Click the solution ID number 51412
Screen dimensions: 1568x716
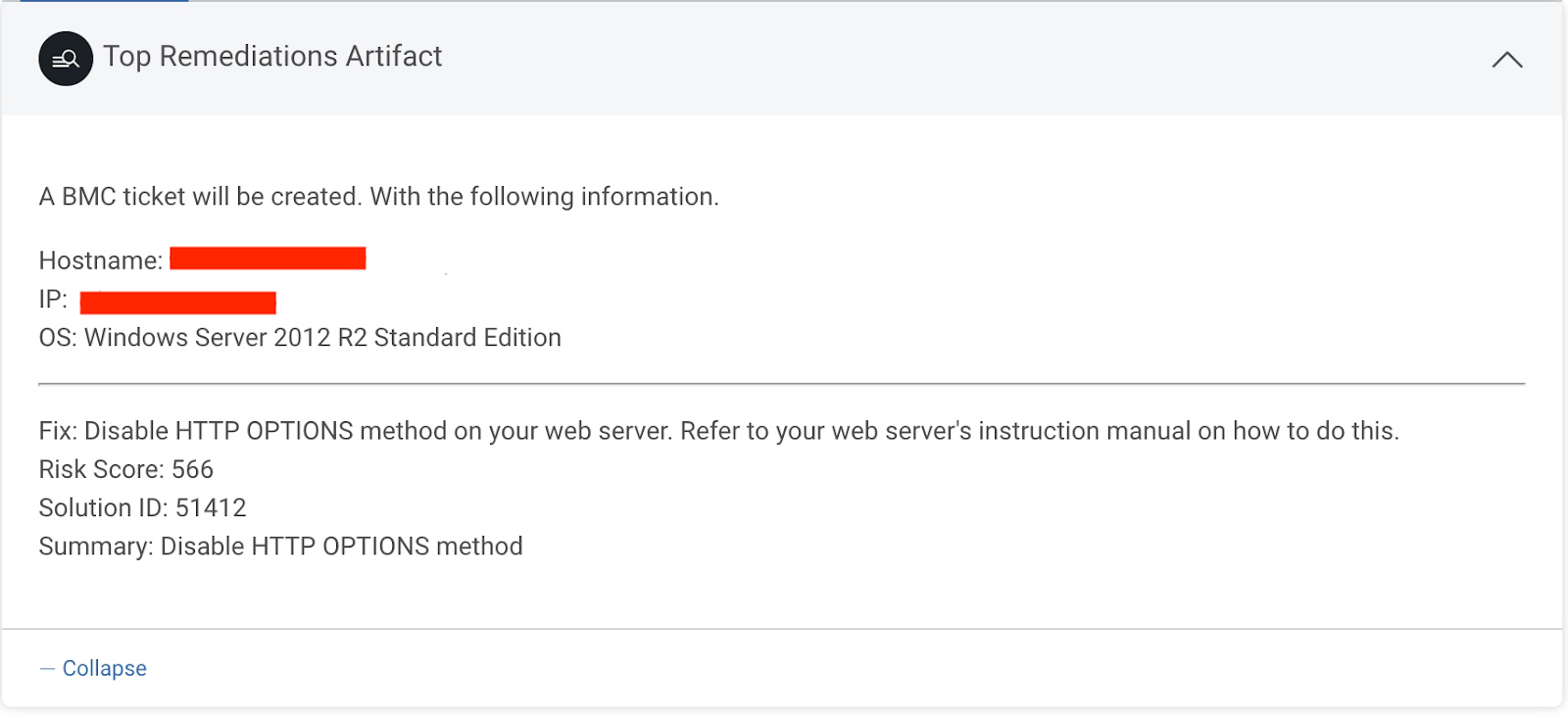(x=211, y=508)
